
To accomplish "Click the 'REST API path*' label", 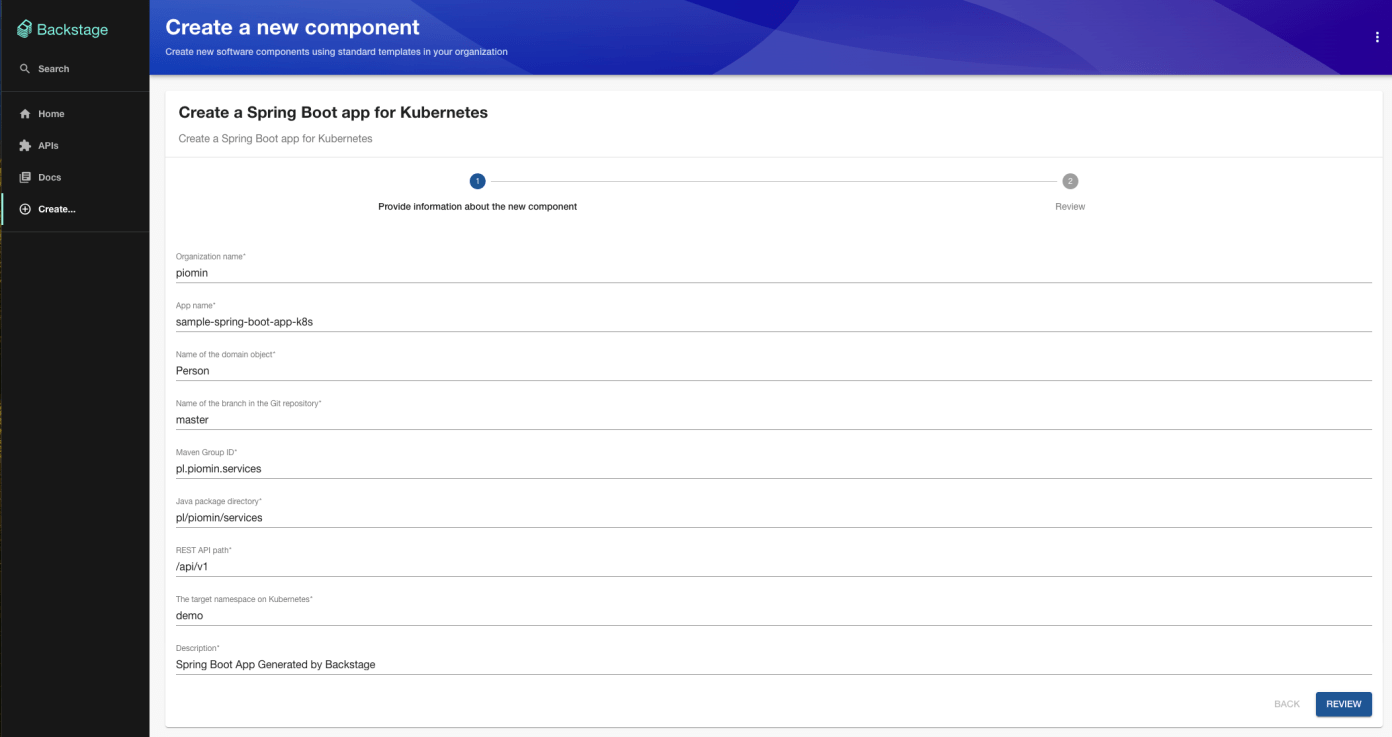I will click(x=204, y=551).
